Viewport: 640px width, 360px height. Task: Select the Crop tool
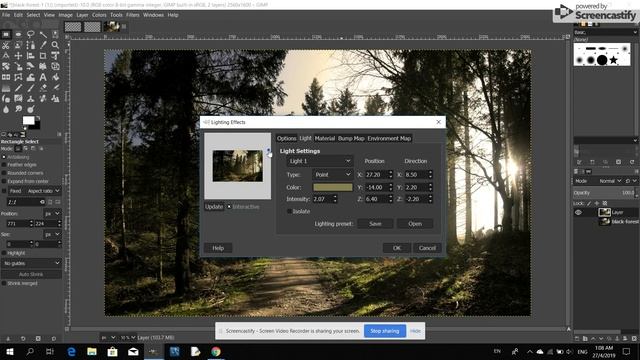[x=43, y=56]
